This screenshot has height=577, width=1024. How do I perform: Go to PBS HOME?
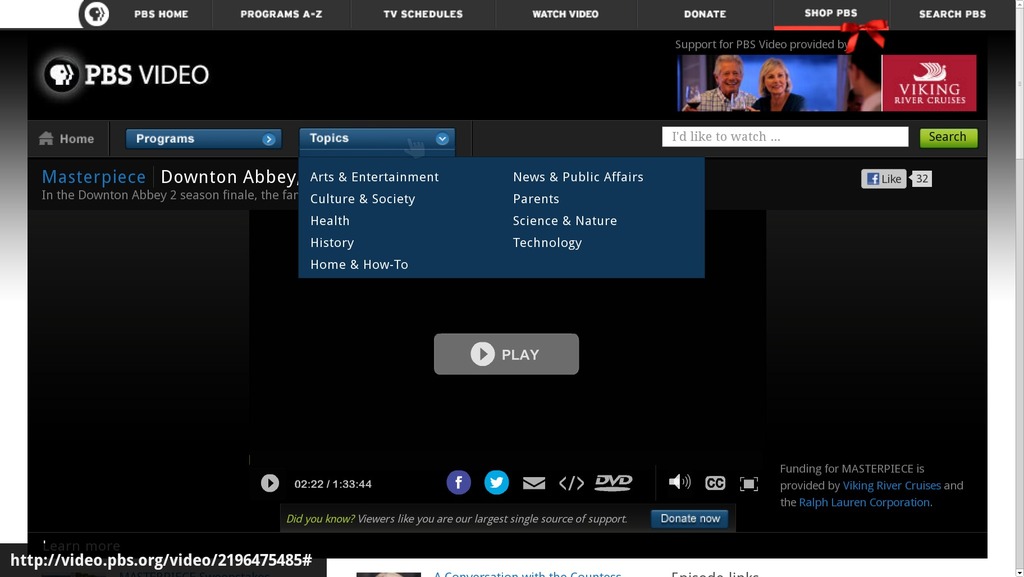[x=161, y=14]
